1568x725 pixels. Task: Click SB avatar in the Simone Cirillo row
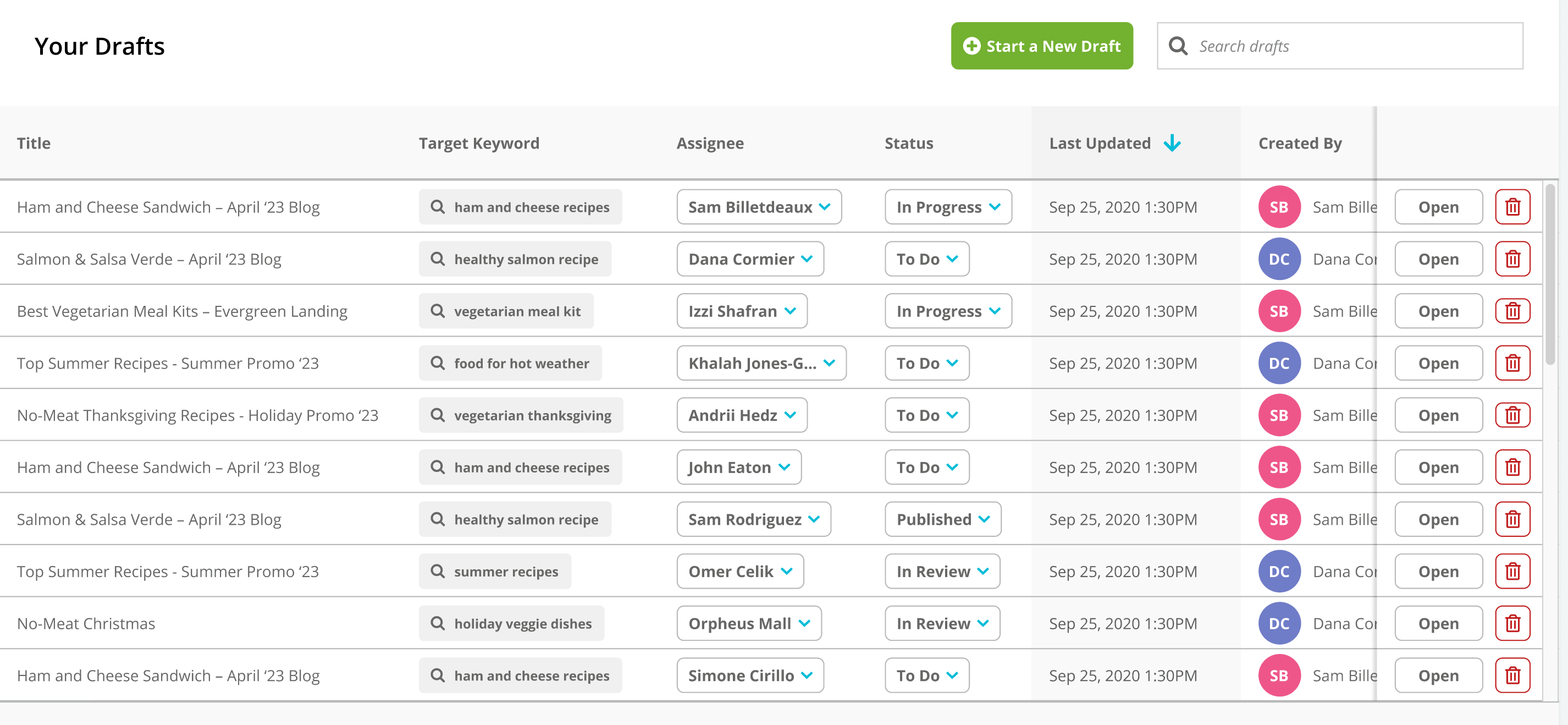click(x=1279, y=675)
